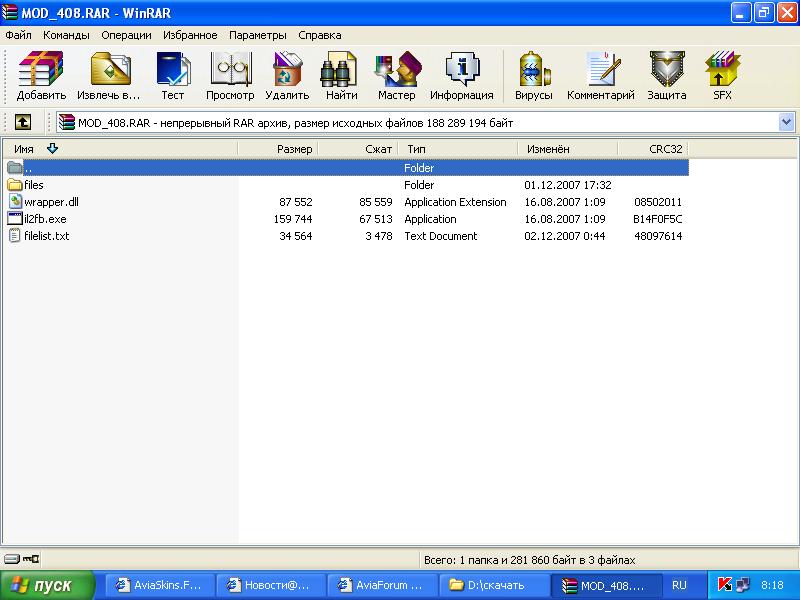This screenshot has height=600, width=800.
Task: Click the SFX archive conversion icon
Action: pyautogui.click(x=722, y=76)
